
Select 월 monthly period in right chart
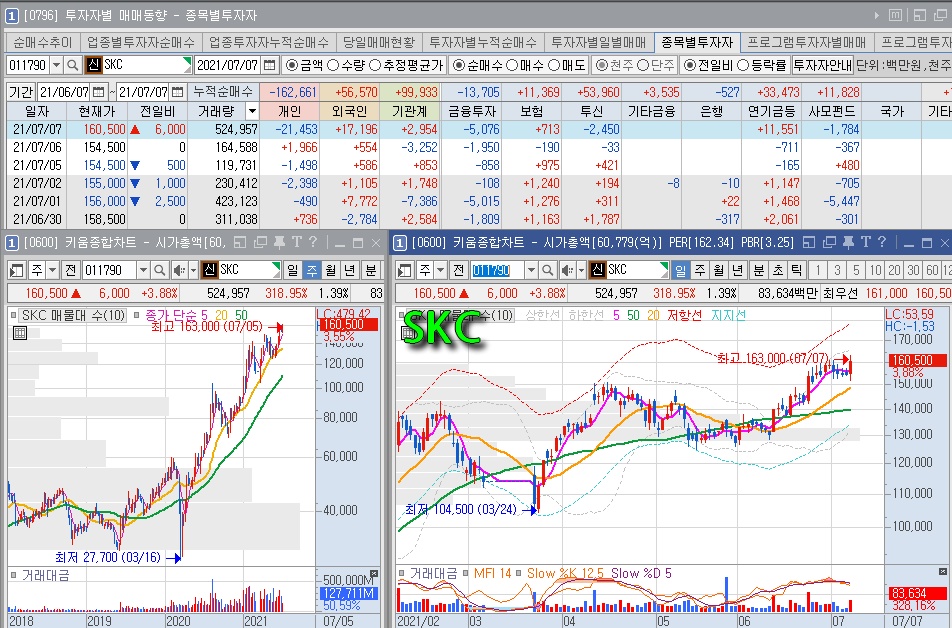(x=718, y=270)
